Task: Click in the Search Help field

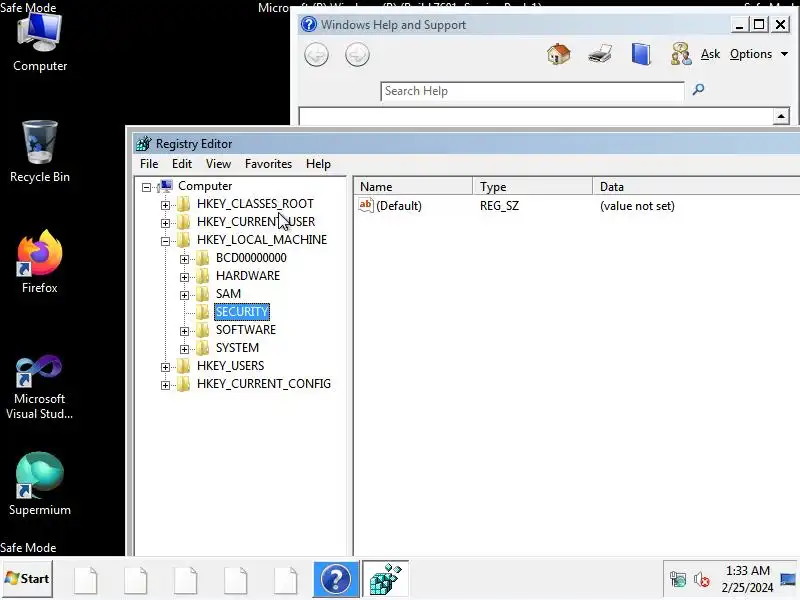Action: (532, 91)
